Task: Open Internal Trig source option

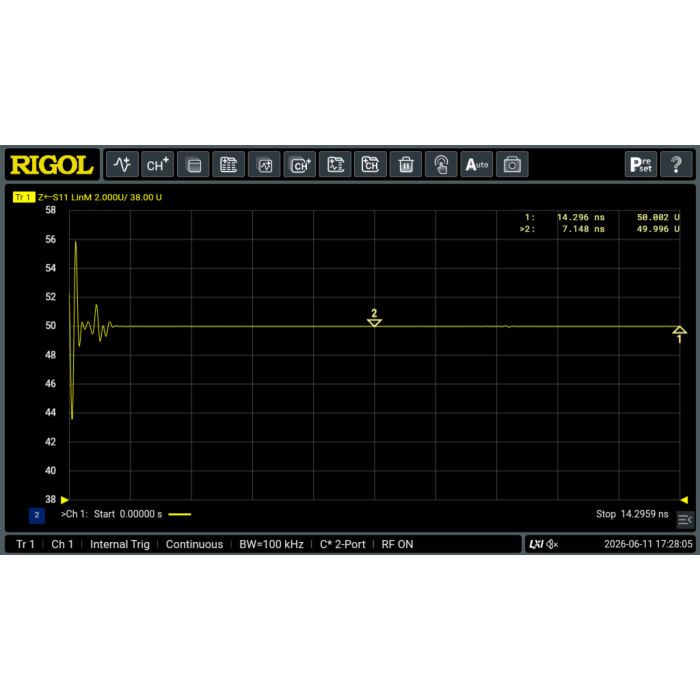Action: [x=120, y=544]
